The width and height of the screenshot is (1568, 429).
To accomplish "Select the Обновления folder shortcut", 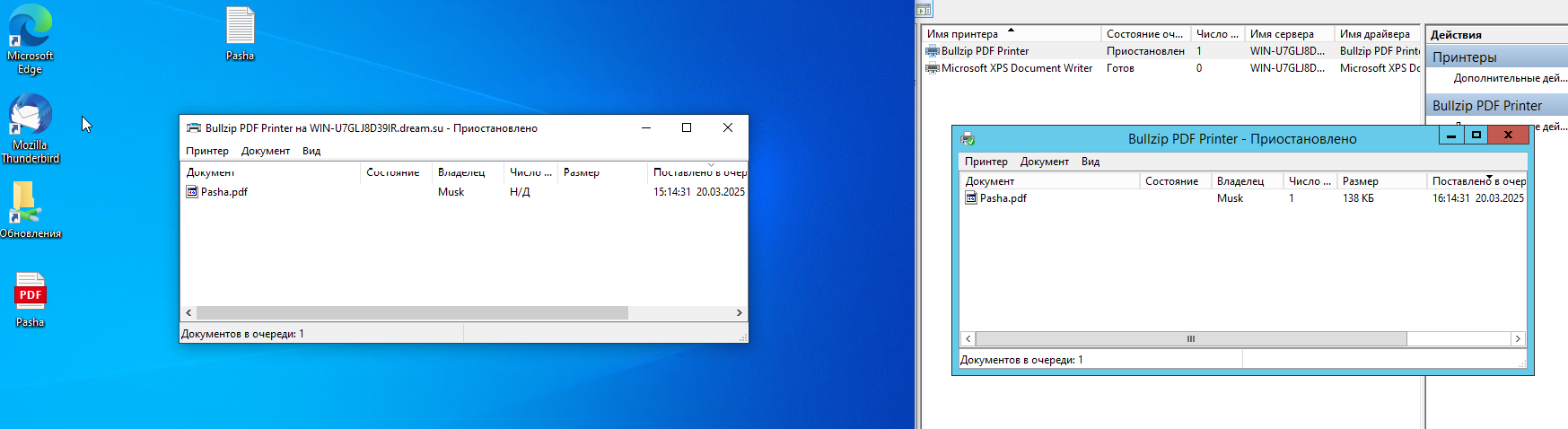I will click(30, 210).
